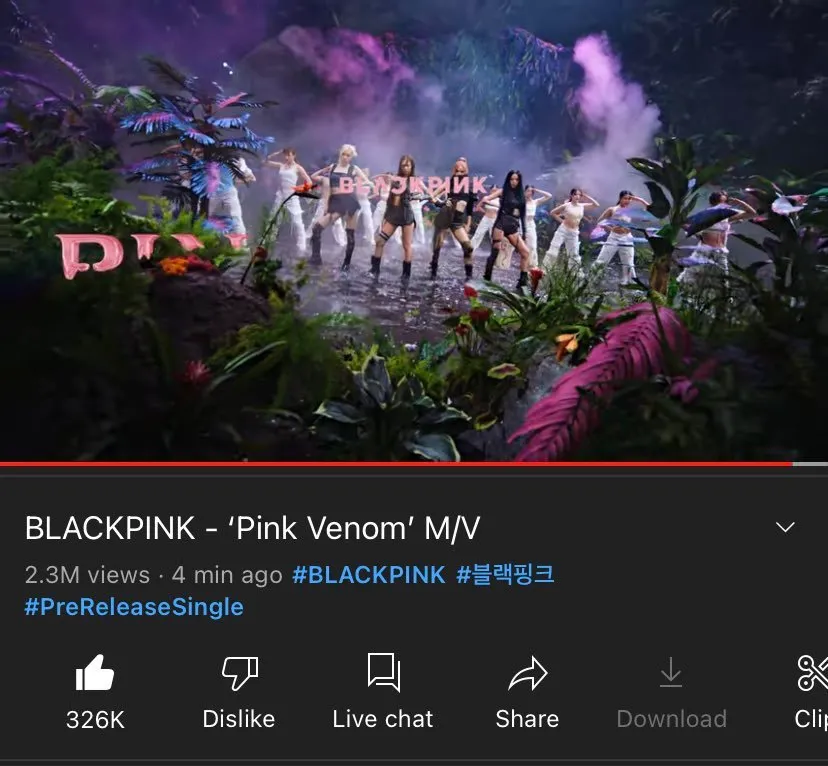Open Live chat via speech bubble icon

click(x=383, y=673)
